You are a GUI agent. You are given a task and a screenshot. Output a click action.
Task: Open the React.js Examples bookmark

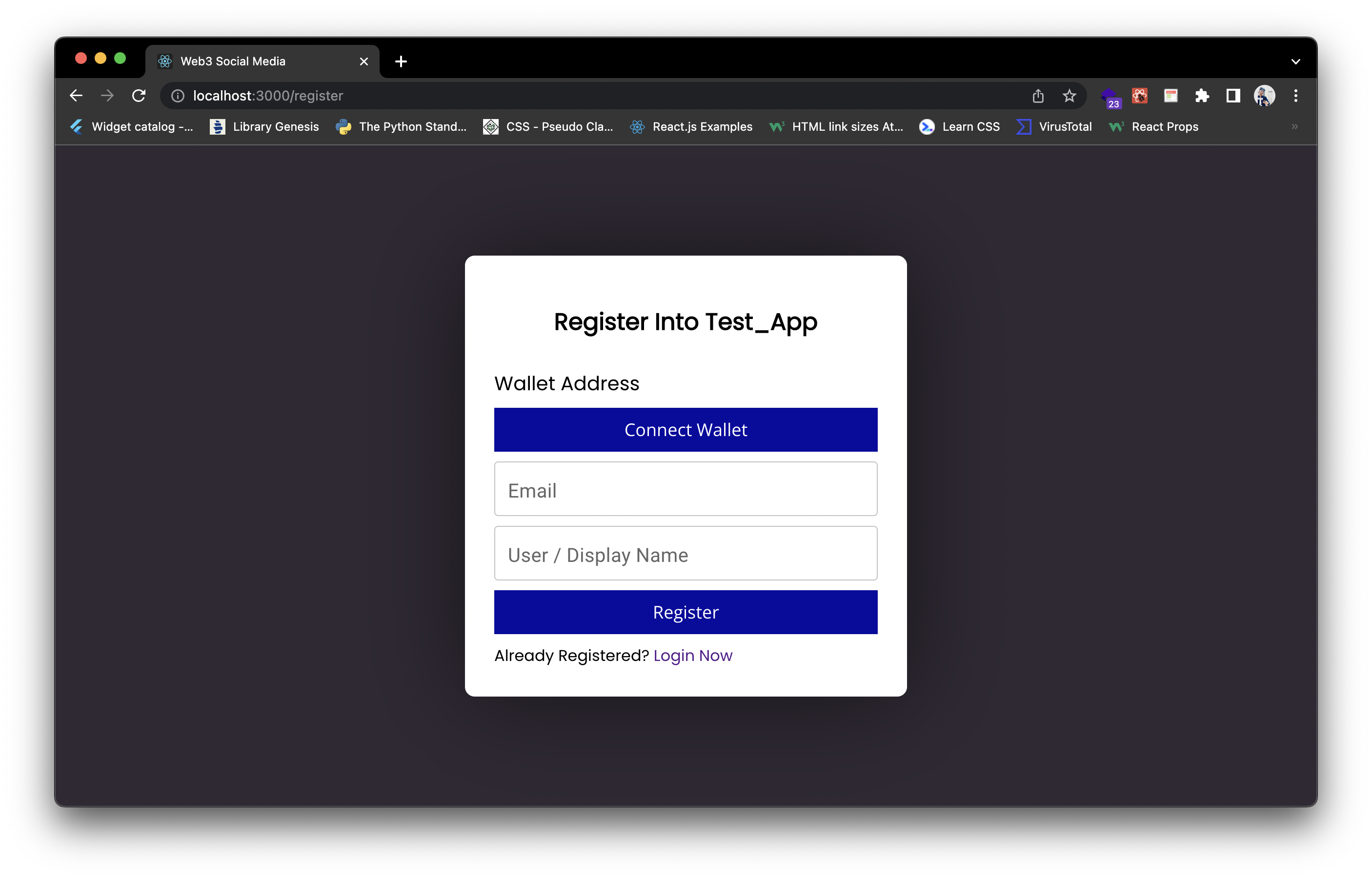pos(691,127)
